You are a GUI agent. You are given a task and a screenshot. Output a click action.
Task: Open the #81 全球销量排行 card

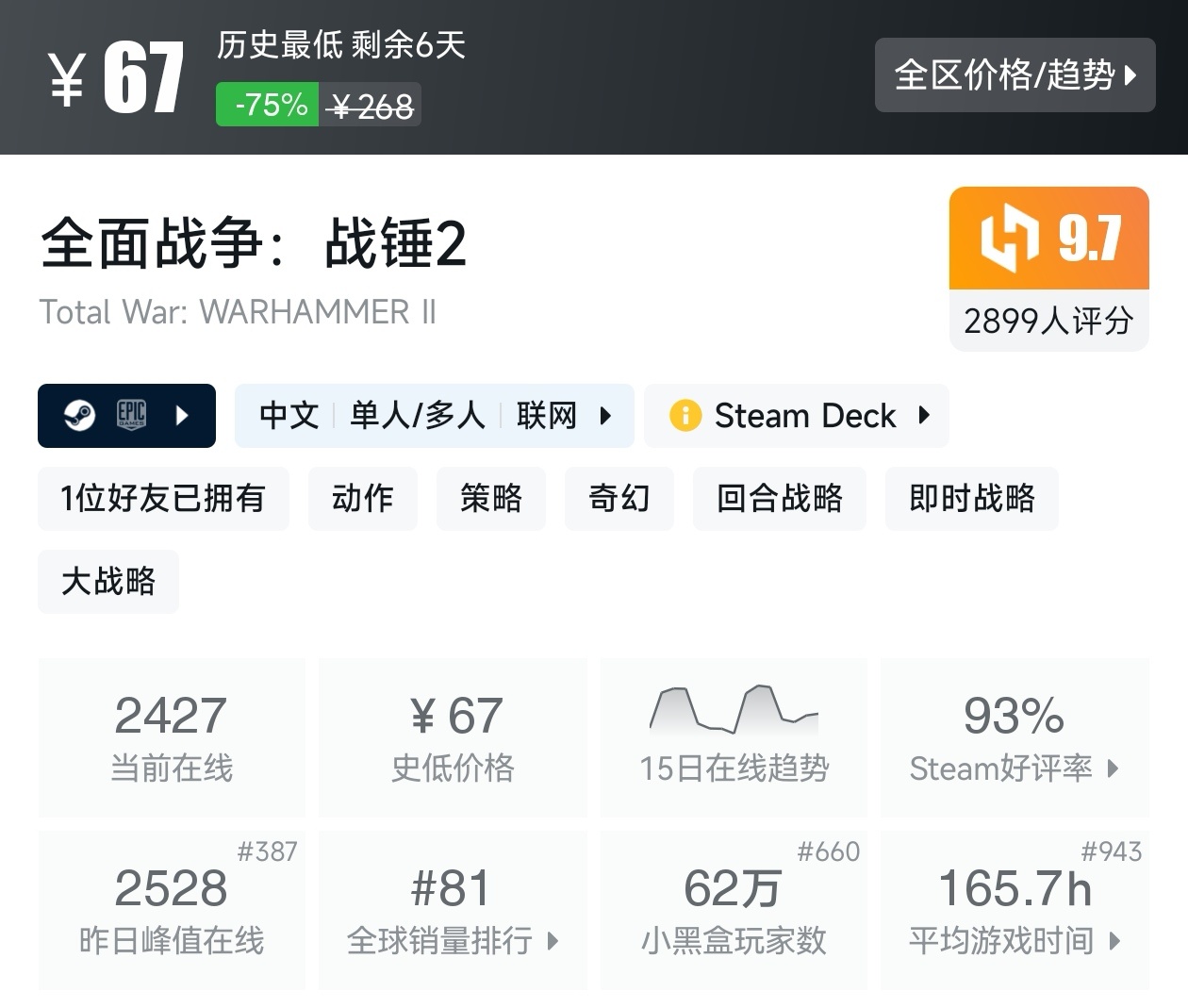[454, 910]
